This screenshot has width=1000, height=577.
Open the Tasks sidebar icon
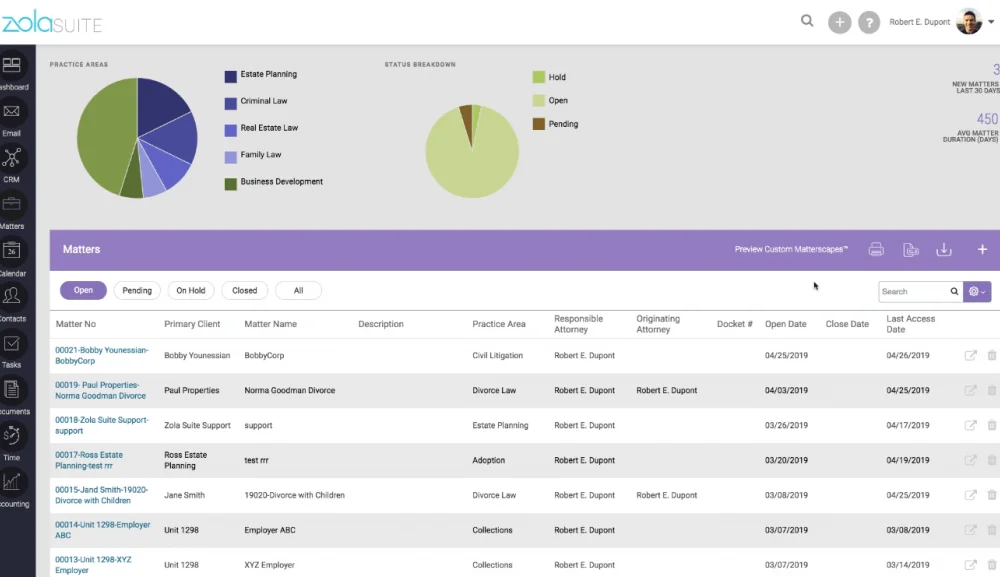11,344
